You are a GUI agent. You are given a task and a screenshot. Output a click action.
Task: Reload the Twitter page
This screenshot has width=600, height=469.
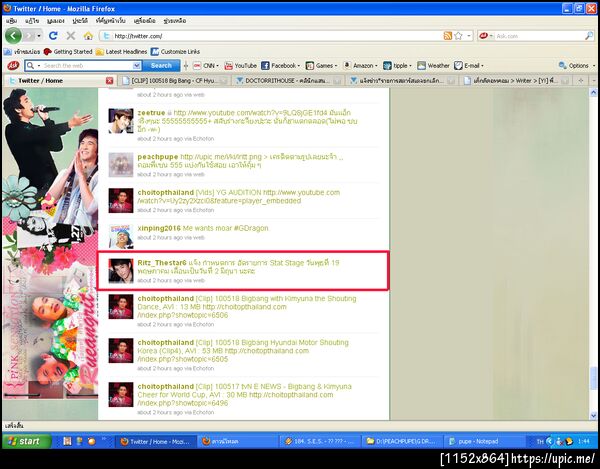(53, 36)
